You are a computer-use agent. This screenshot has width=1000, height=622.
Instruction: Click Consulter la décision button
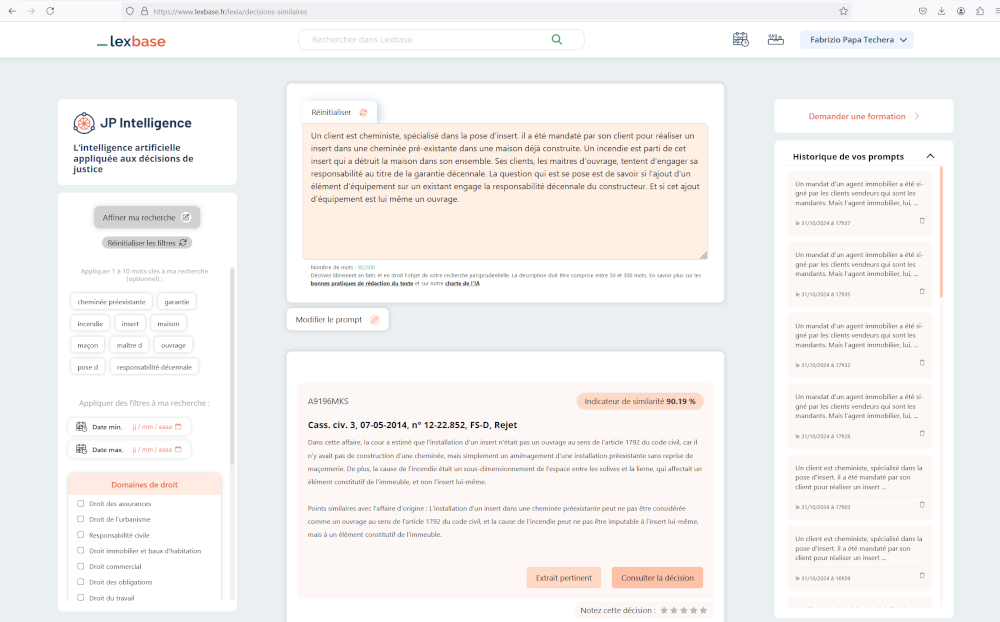coord(658,578)
